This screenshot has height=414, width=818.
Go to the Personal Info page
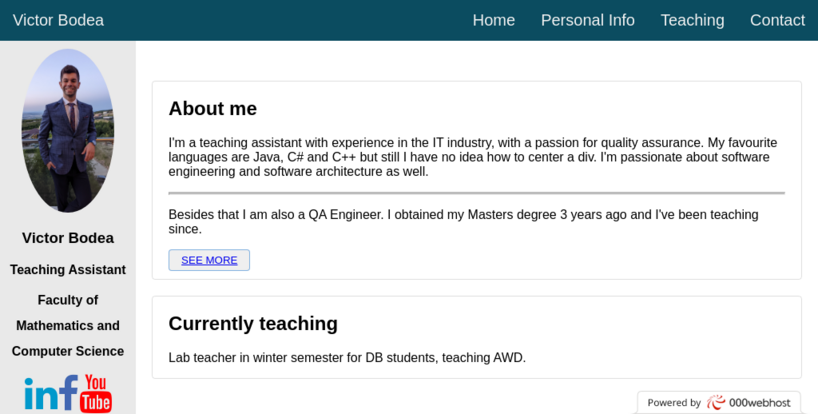pos(587,20)
